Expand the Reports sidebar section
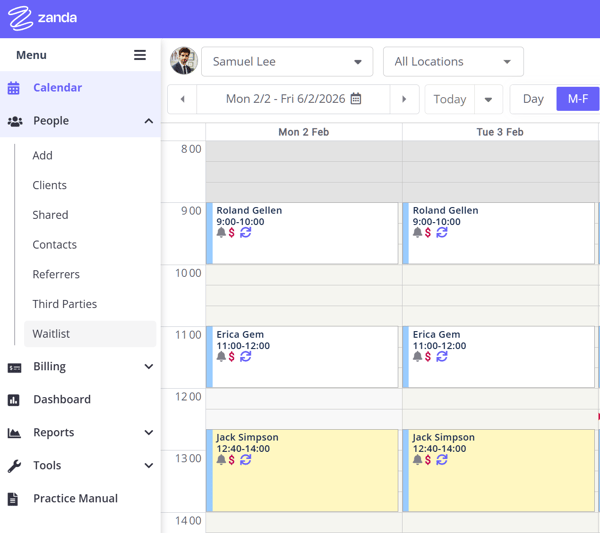This screenshot has width=600, height=533. [x=148, y=433]
